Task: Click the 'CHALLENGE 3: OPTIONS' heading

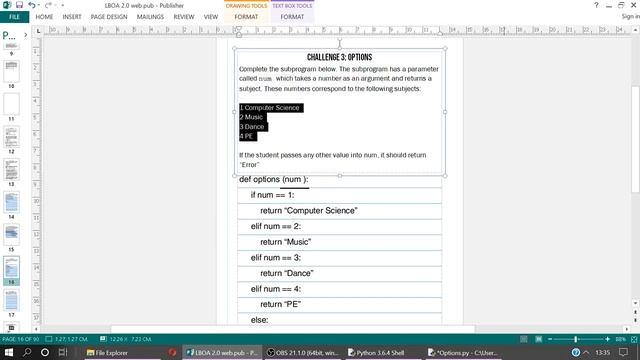Action: click(x=340, y=58)
